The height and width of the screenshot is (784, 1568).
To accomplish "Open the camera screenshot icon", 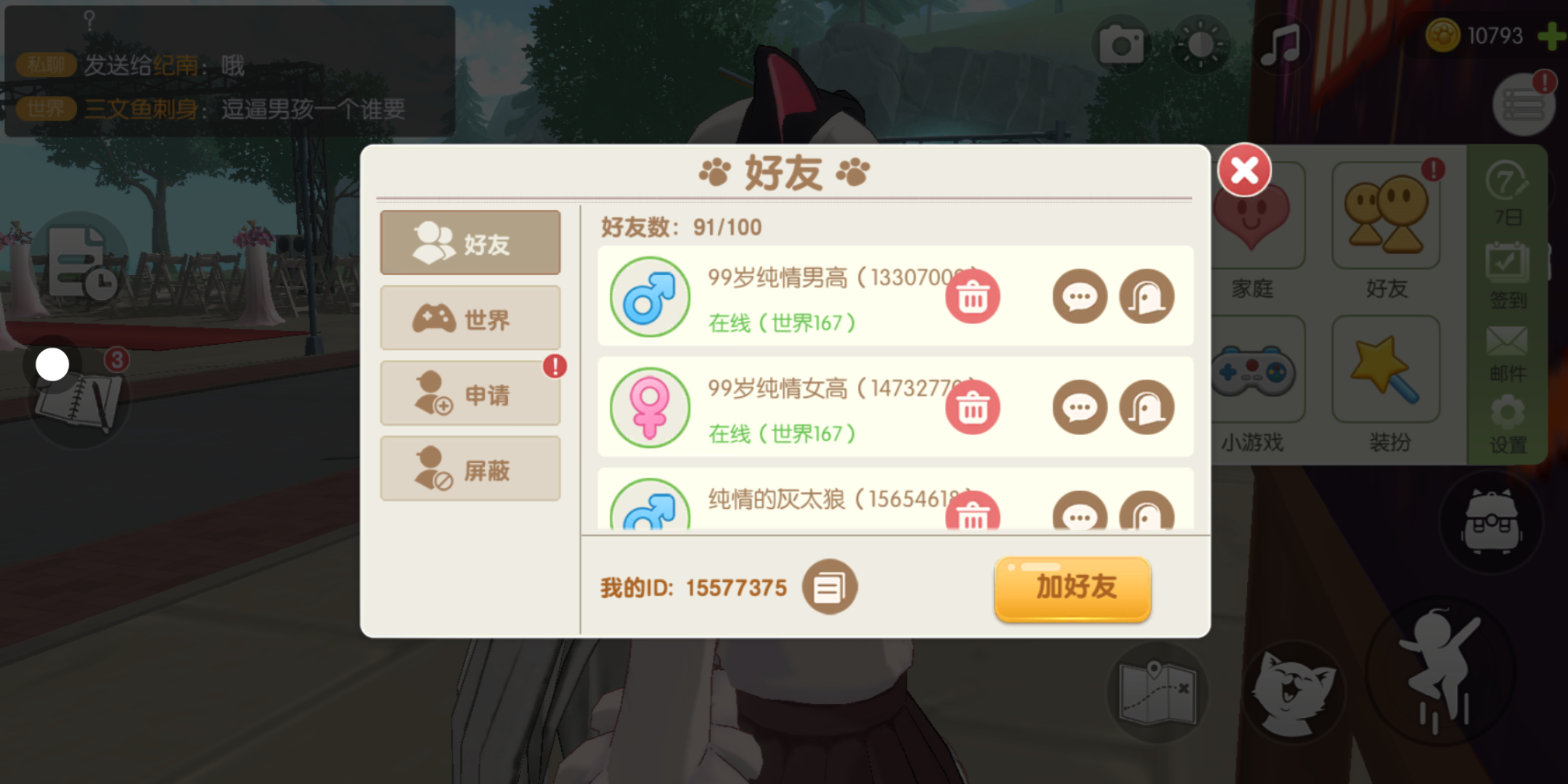I will tap(1121, 45).
